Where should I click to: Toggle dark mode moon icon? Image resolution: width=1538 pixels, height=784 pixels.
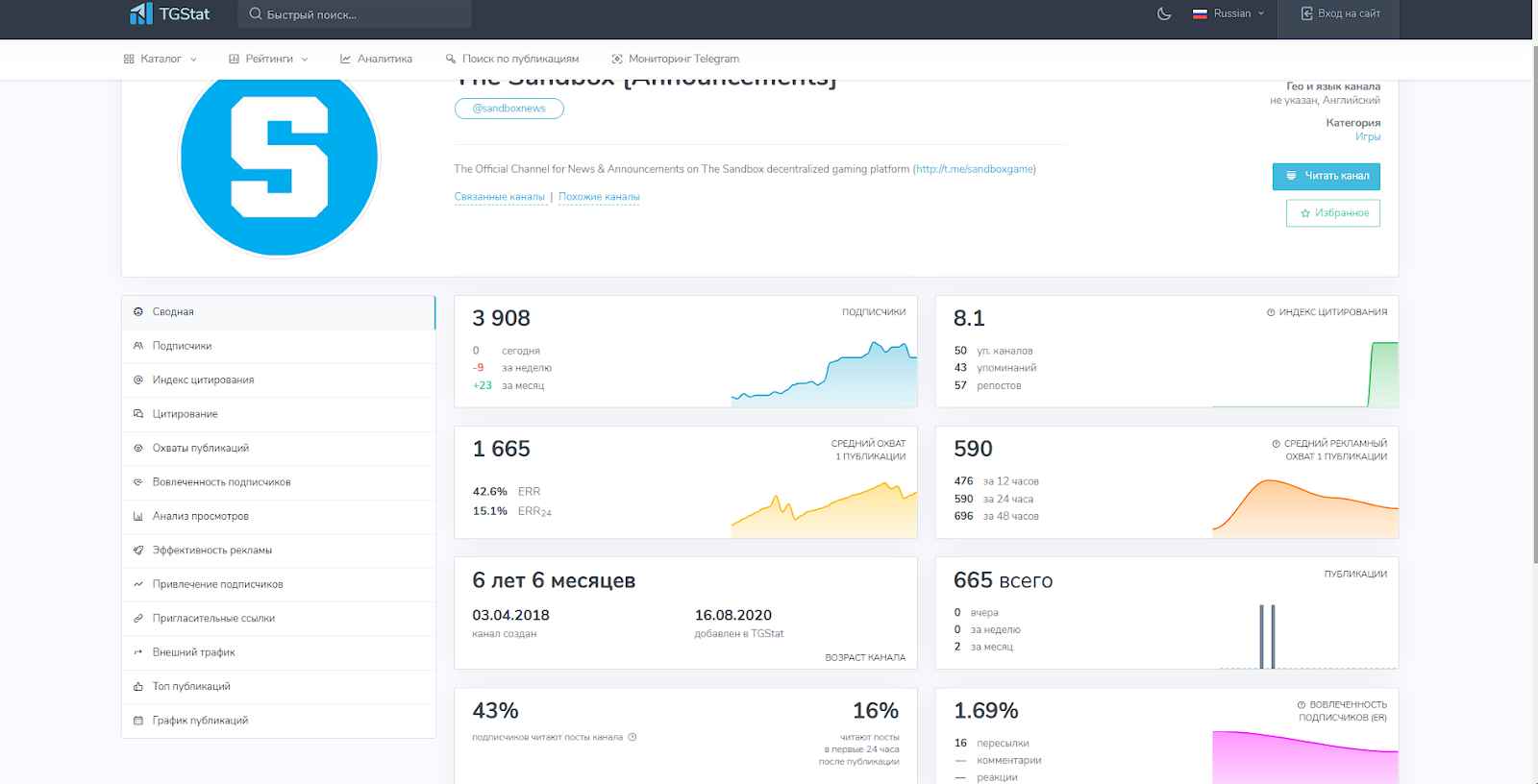pos(1164,13)
